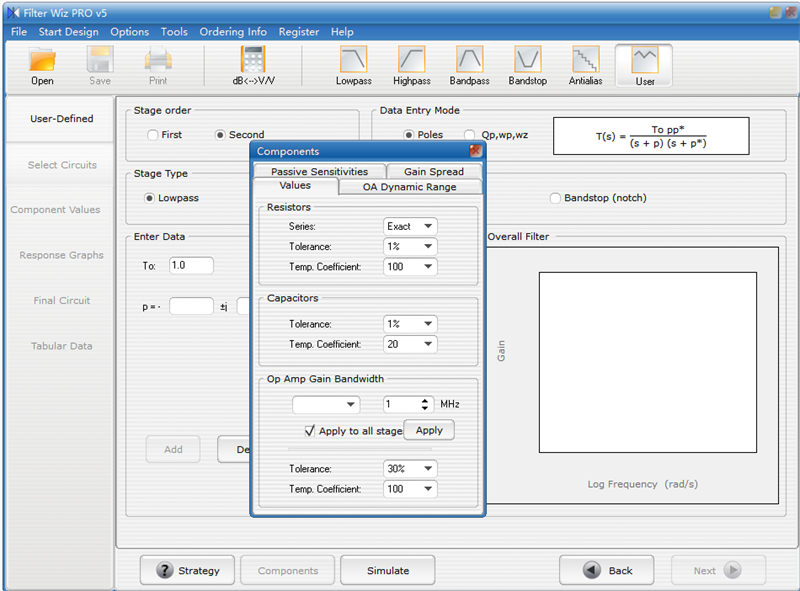Click the Add button
The height and width of the screenshot is (591, 800).
coord(173,449)
